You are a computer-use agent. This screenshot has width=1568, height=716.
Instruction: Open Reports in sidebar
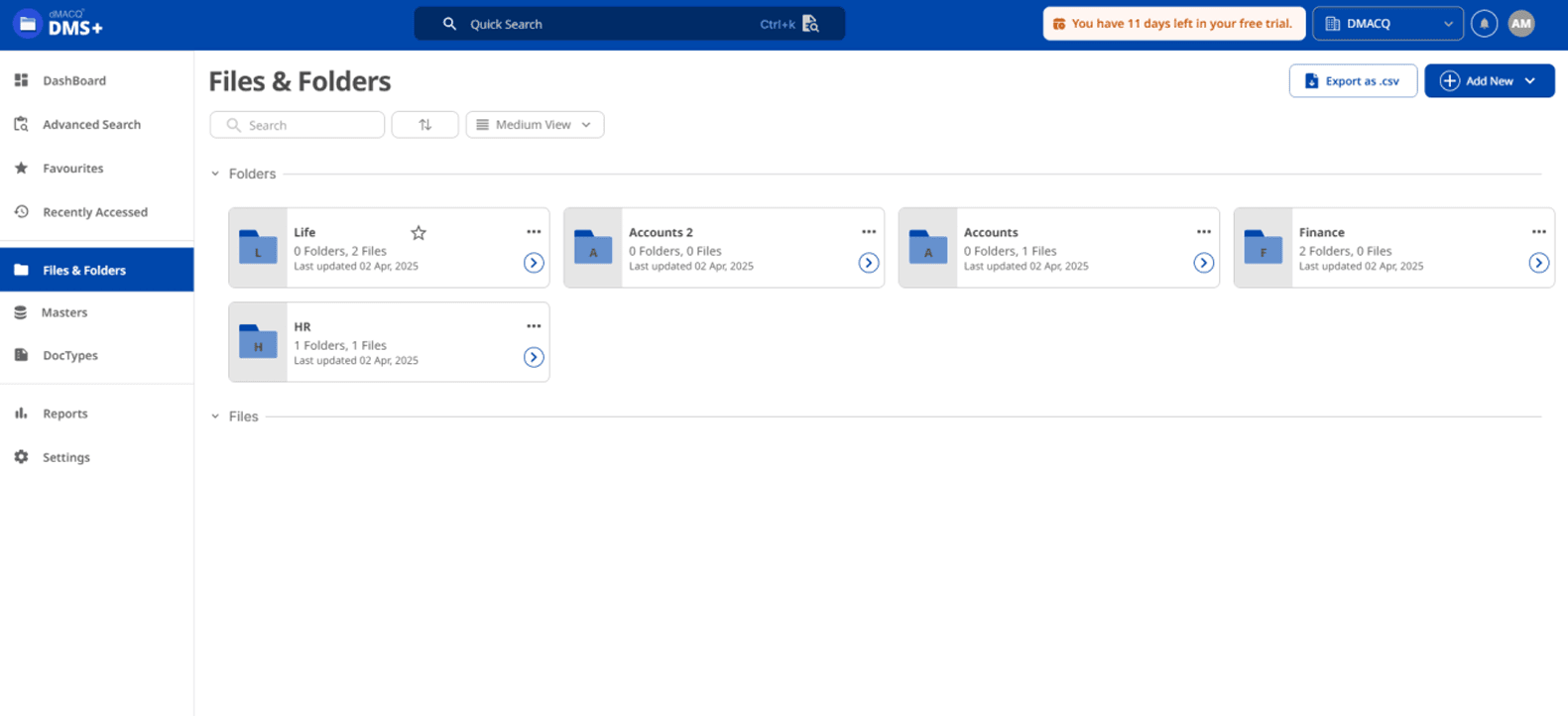97,414
